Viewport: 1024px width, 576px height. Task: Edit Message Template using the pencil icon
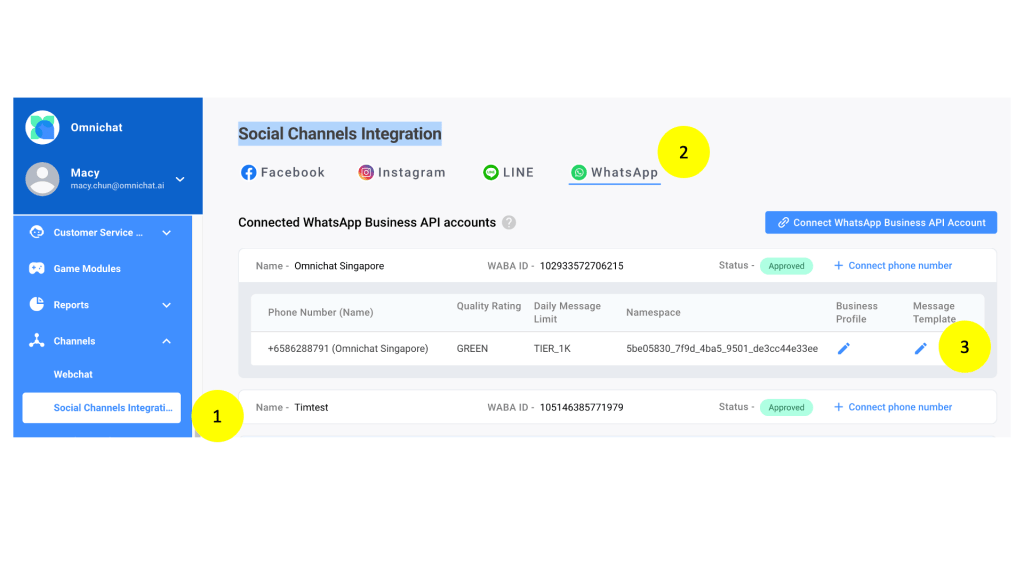click(x=920, y=347)
